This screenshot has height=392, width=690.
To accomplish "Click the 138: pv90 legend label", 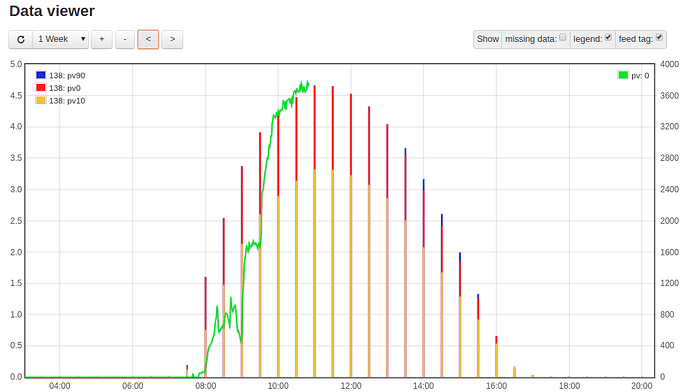I will pos(67,76).
